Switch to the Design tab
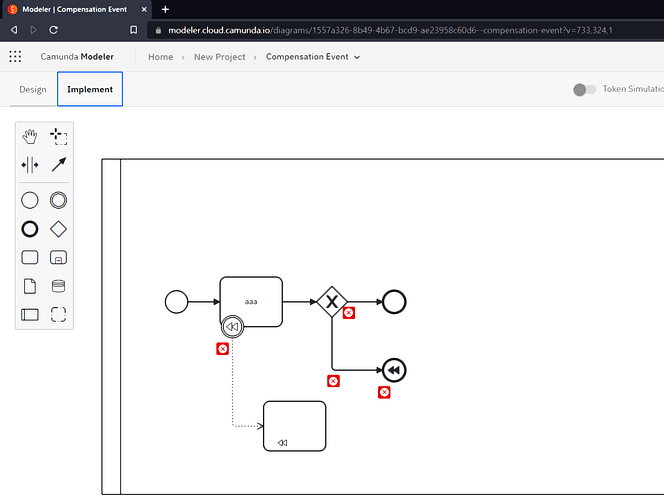 coord(33,89)
